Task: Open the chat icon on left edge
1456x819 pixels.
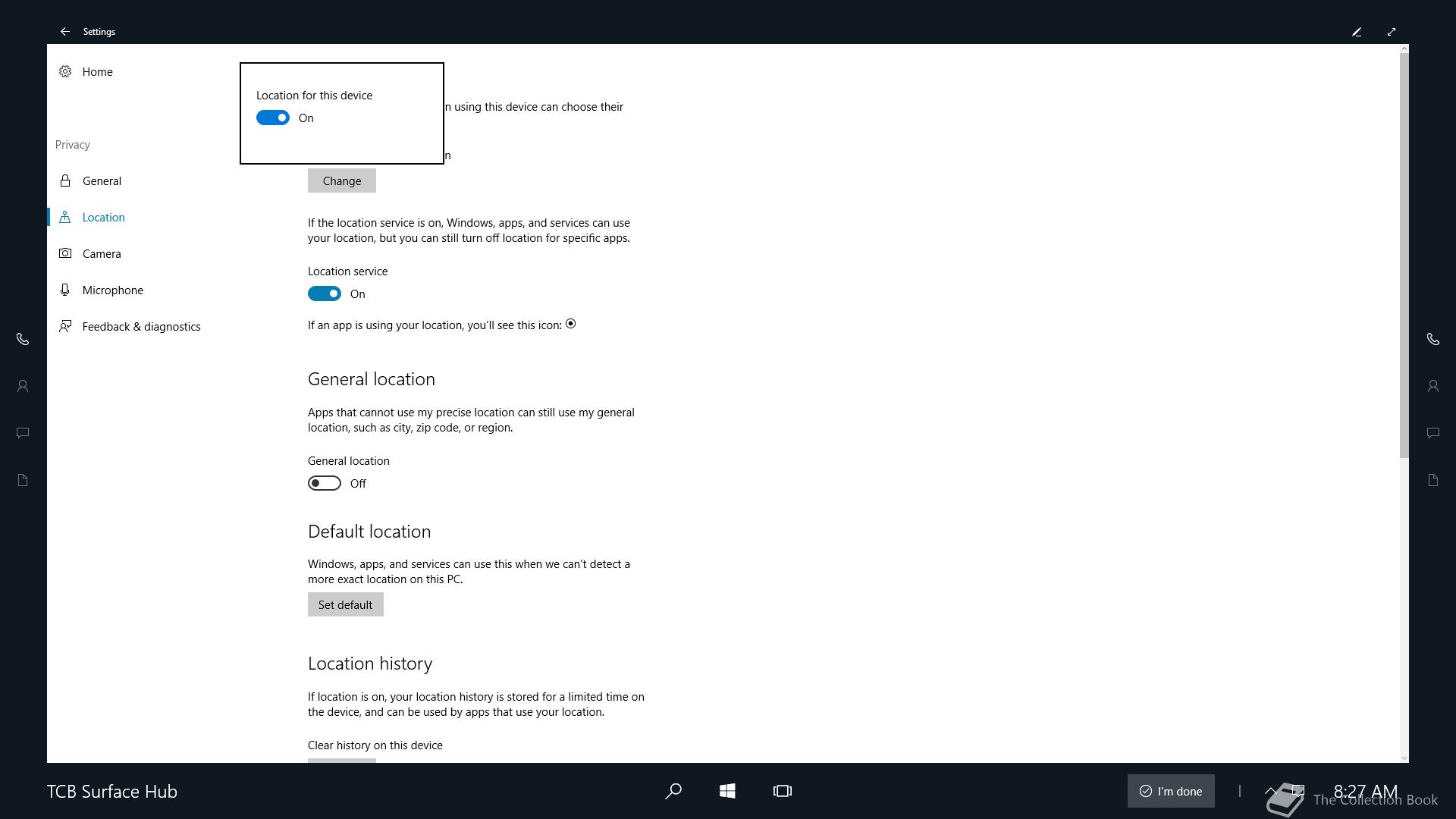Action: coord(23,433)
